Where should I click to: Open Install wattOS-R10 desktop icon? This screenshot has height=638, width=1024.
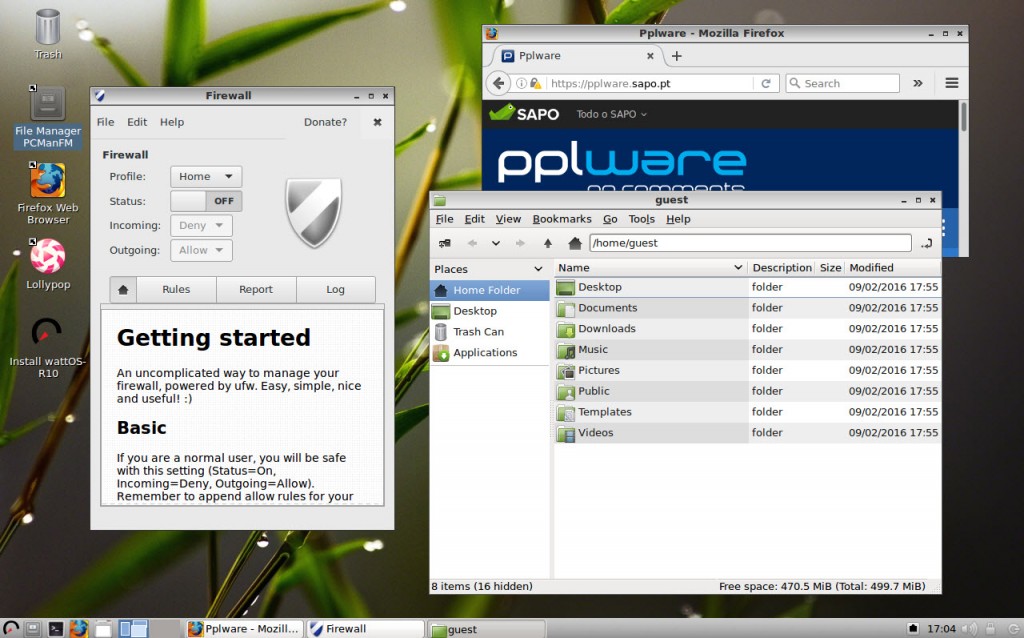point(48,347)
